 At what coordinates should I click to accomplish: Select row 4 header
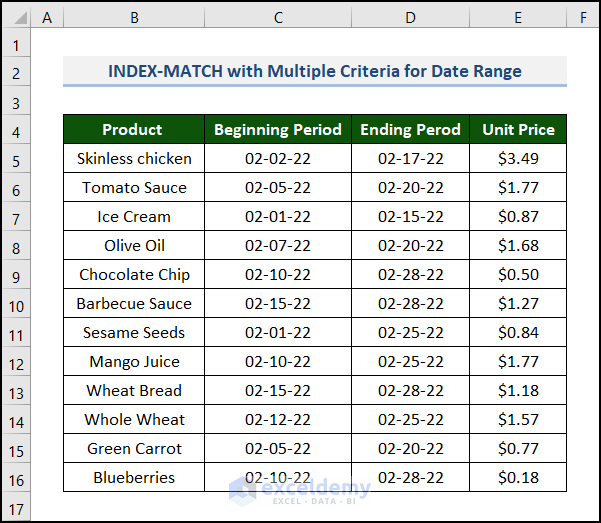tap(16, 130)
